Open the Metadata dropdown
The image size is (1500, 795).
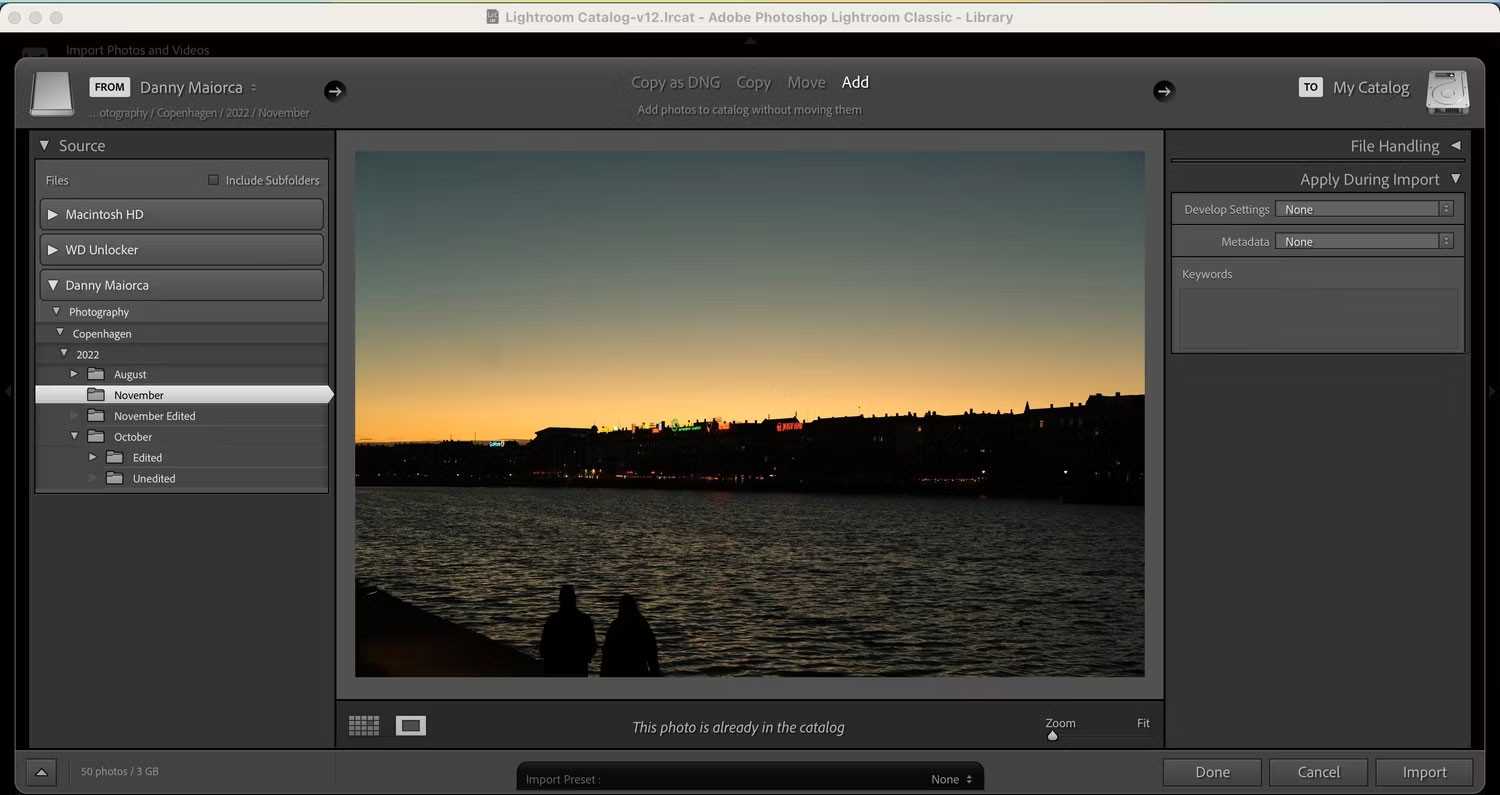coord(1363,240)
